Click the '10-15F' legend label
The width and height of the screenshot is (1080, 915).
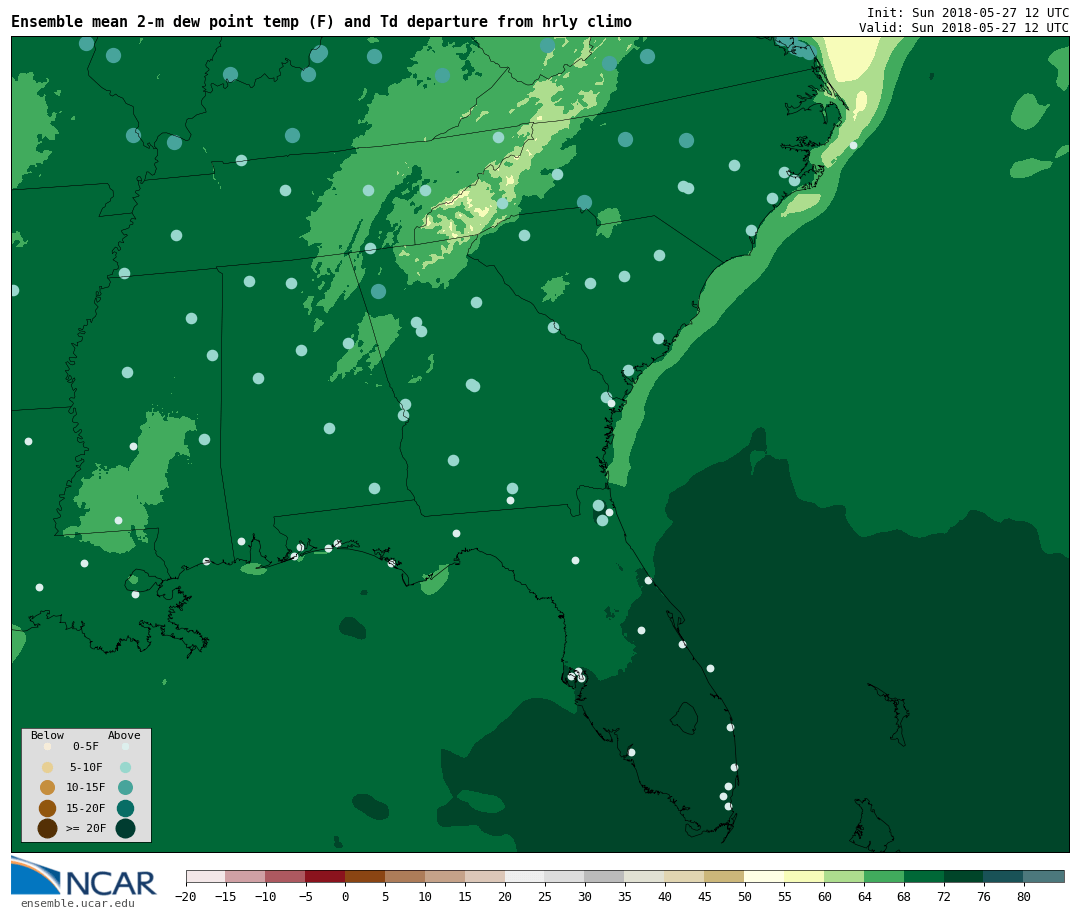pyautogui.click(x=86, y=787)
